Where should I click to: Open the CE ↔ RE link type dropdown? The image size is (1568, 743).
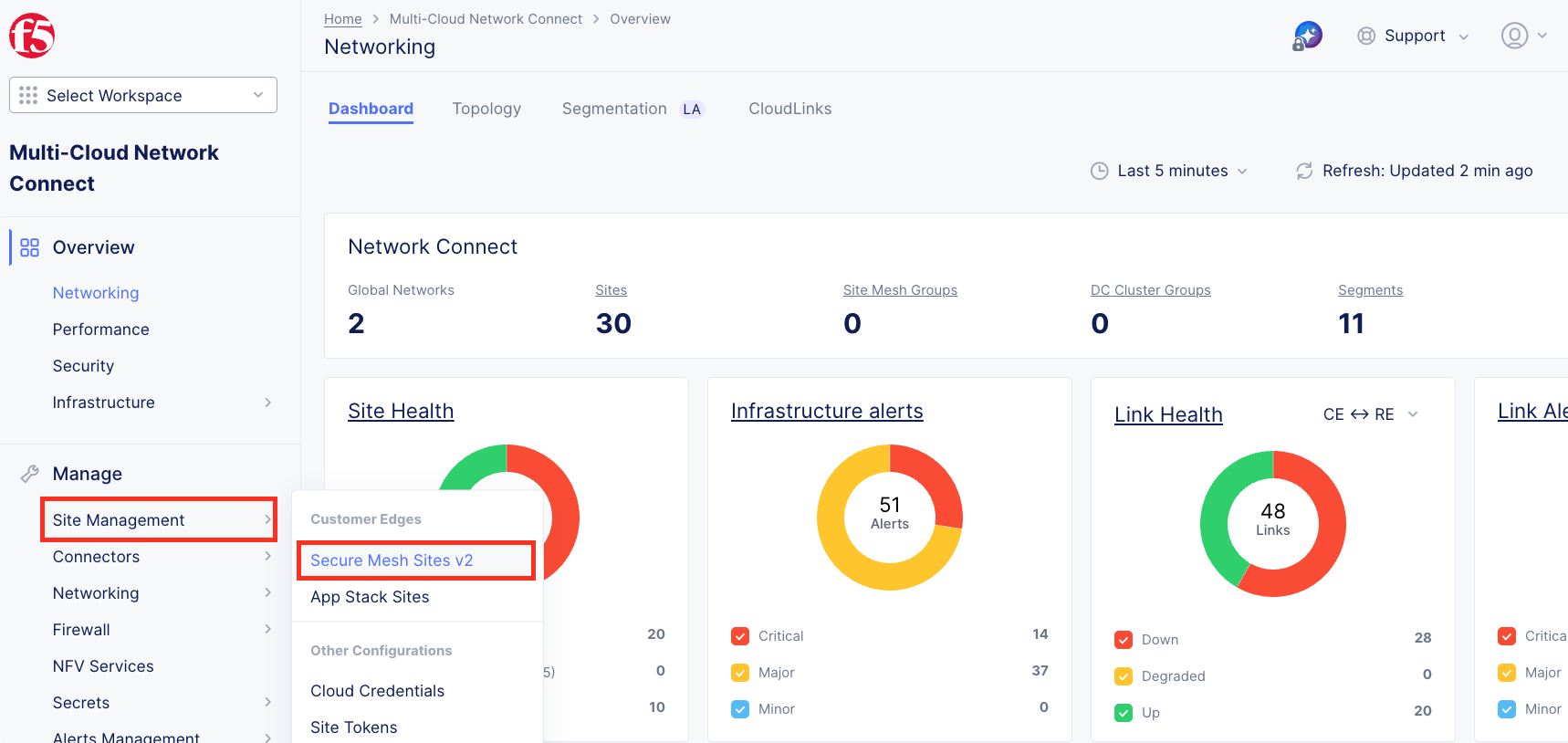1371,414
